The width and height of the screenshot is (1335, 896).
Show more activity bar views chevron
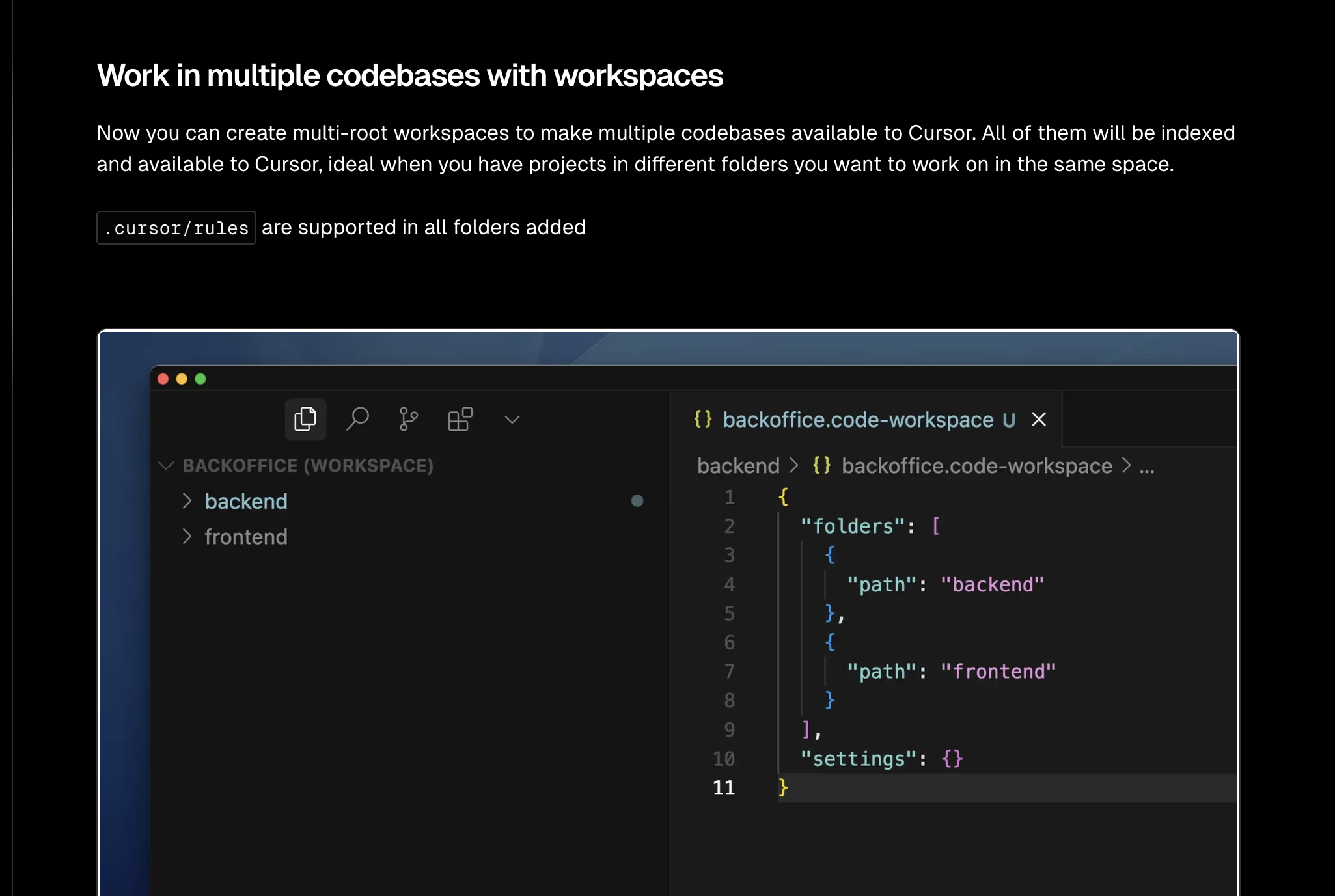point(512,420)
